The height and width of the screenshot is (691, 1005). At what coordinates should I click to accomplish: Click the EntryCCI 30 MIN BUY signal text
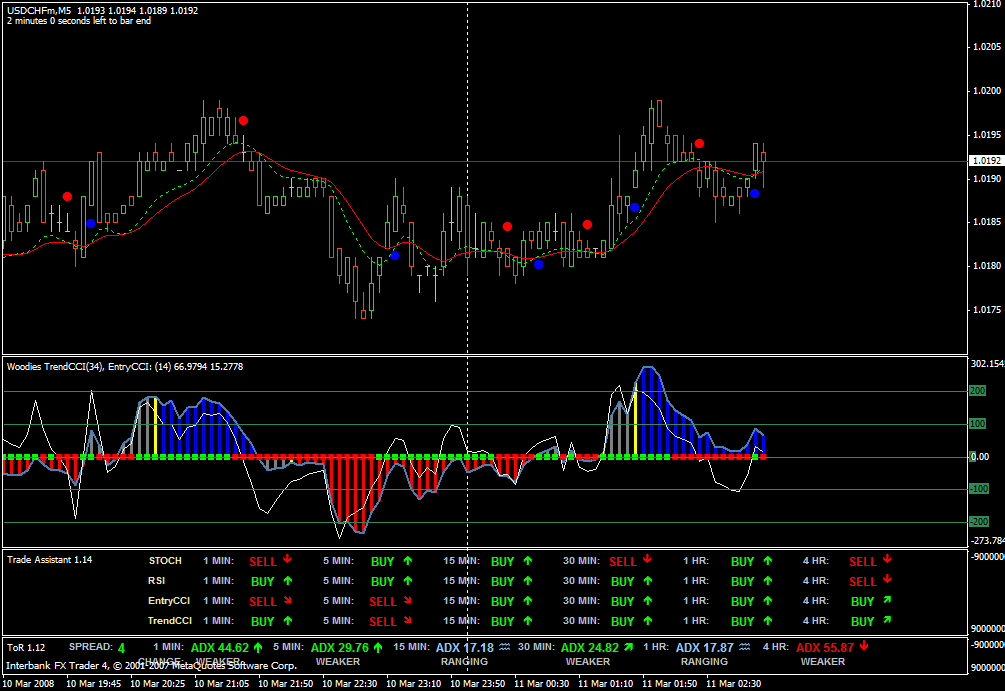[622, 601]
